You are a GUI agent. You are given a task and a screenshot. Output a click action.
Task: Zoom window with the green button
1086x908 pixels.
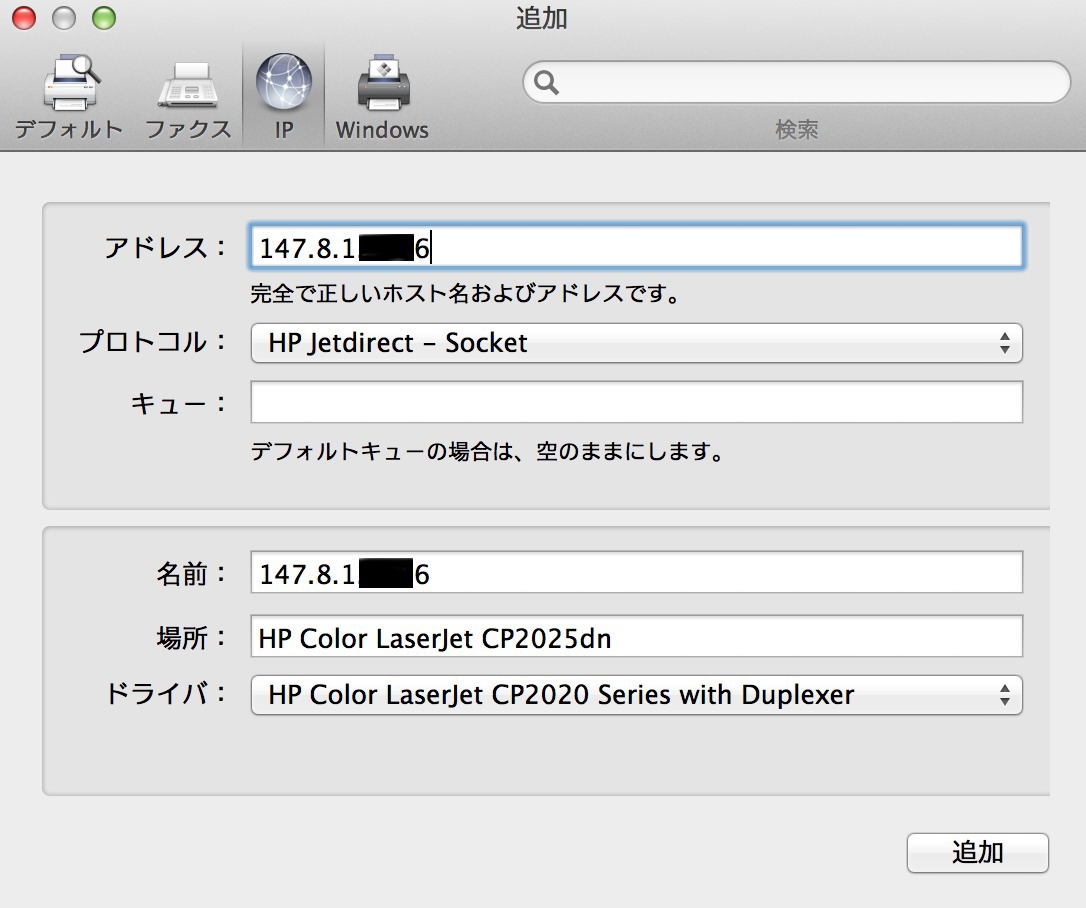(105, 17)
